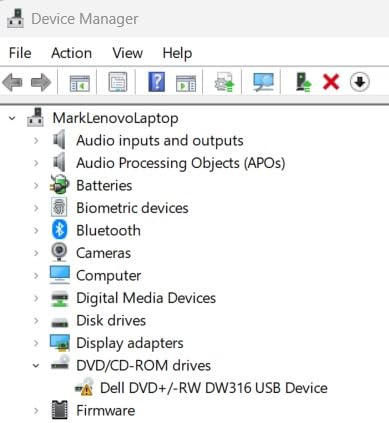389x423 pixels.
Task: Click the Digital Media Devices icon
Action: pyautogui.click(x=59, y=298)
